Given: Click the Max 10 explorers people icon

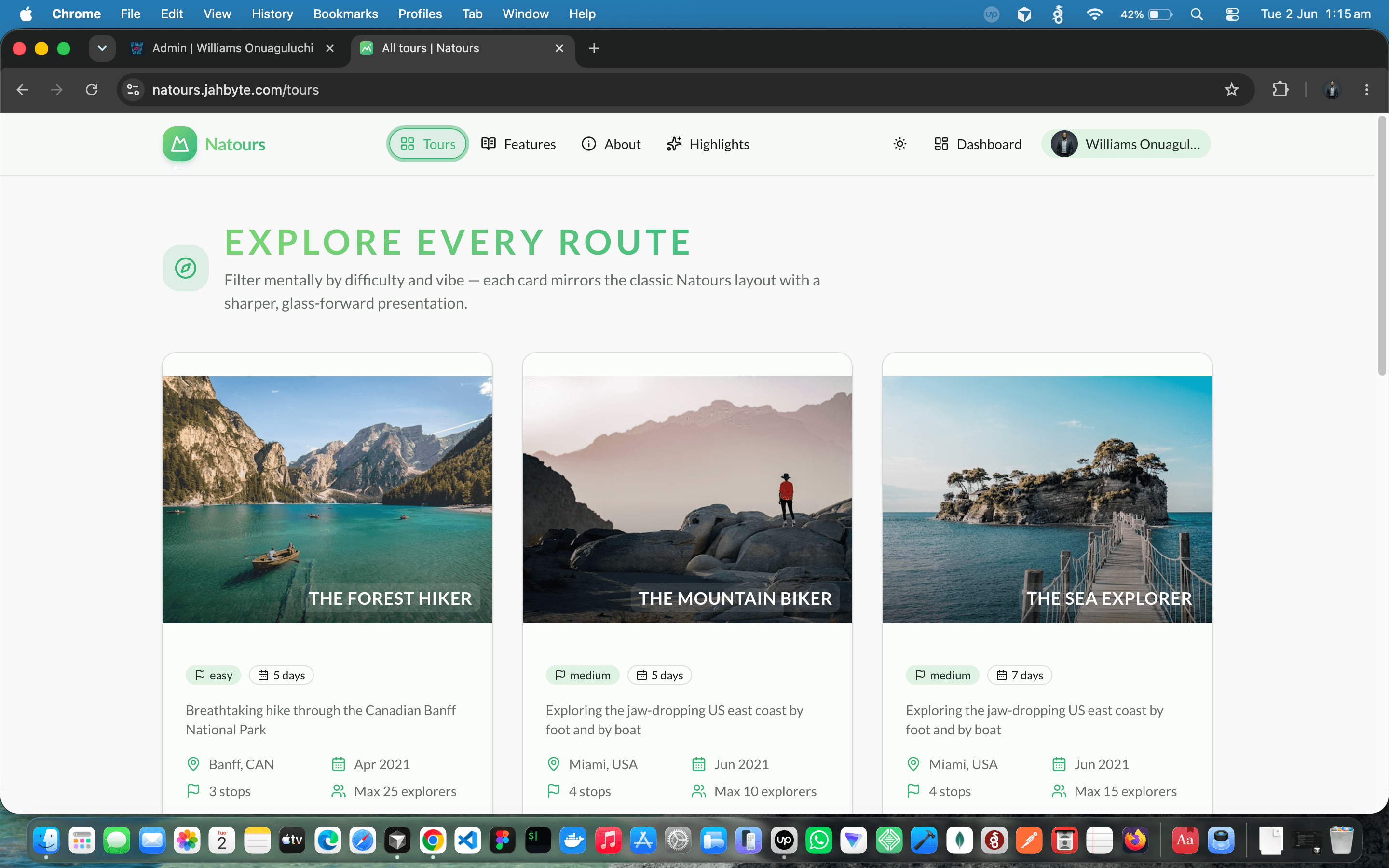Looking at the screenshot, I should 698,791.
